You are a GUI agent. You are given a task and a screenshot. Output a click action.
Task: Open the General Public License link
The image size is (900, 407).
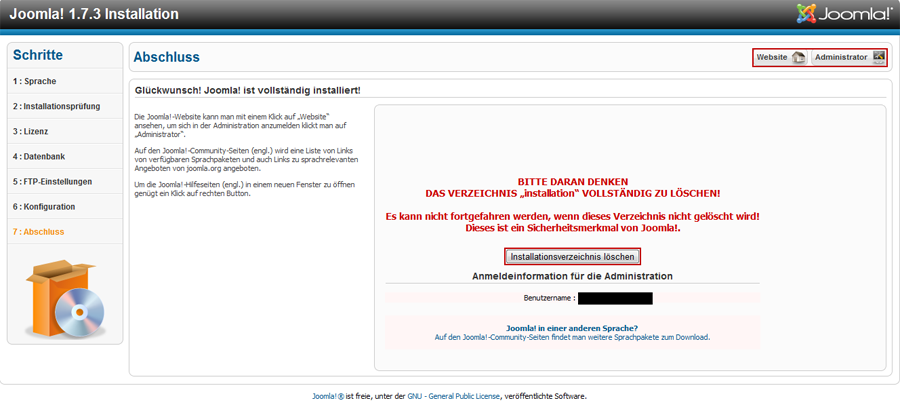coord(464,396)
